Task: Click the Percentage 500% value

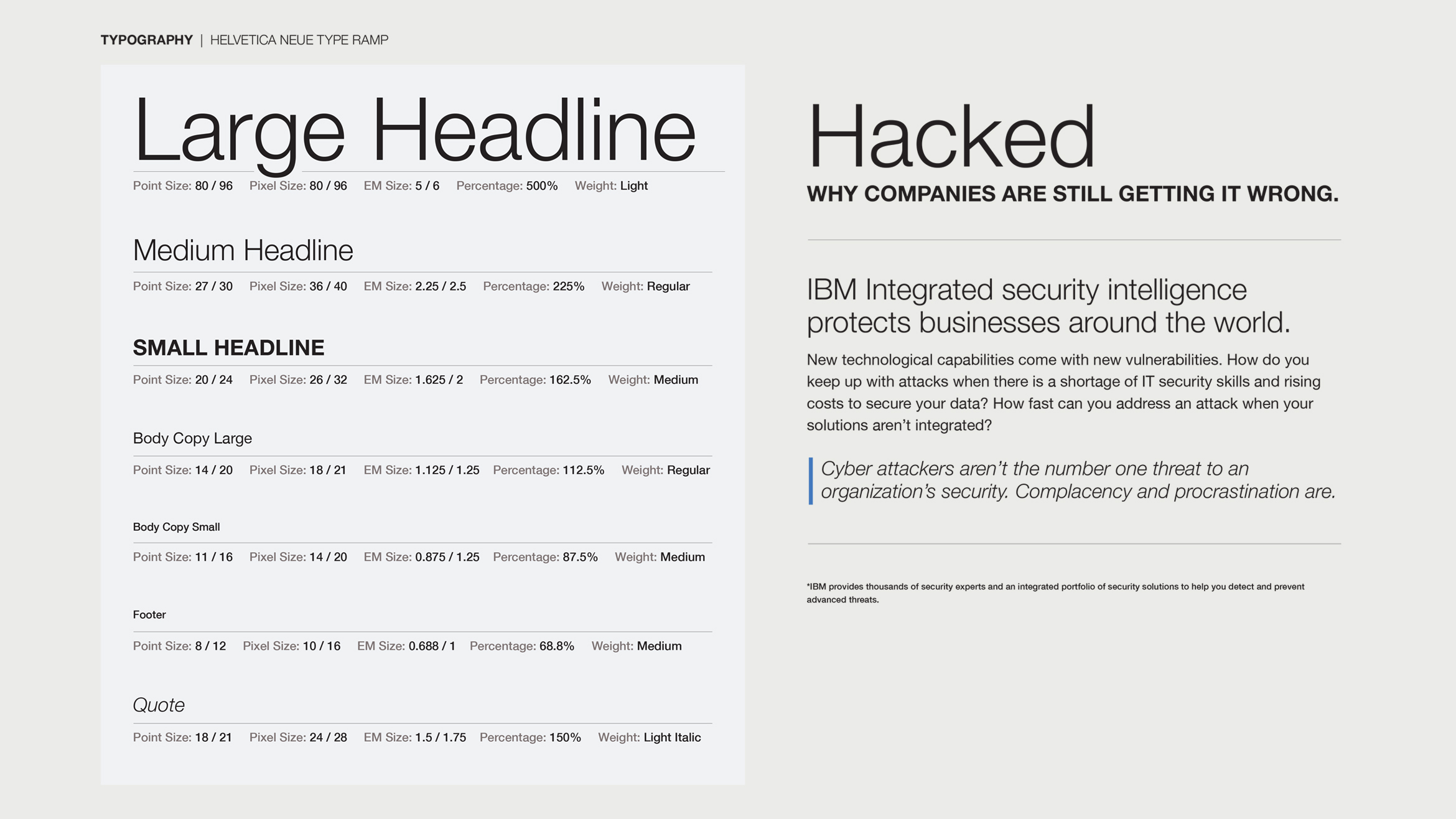Action: click(x=541, y=186)
